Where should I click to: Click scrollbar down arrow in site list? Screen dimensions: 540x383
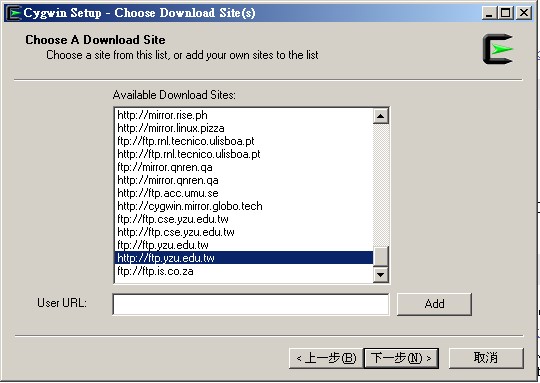381,275
